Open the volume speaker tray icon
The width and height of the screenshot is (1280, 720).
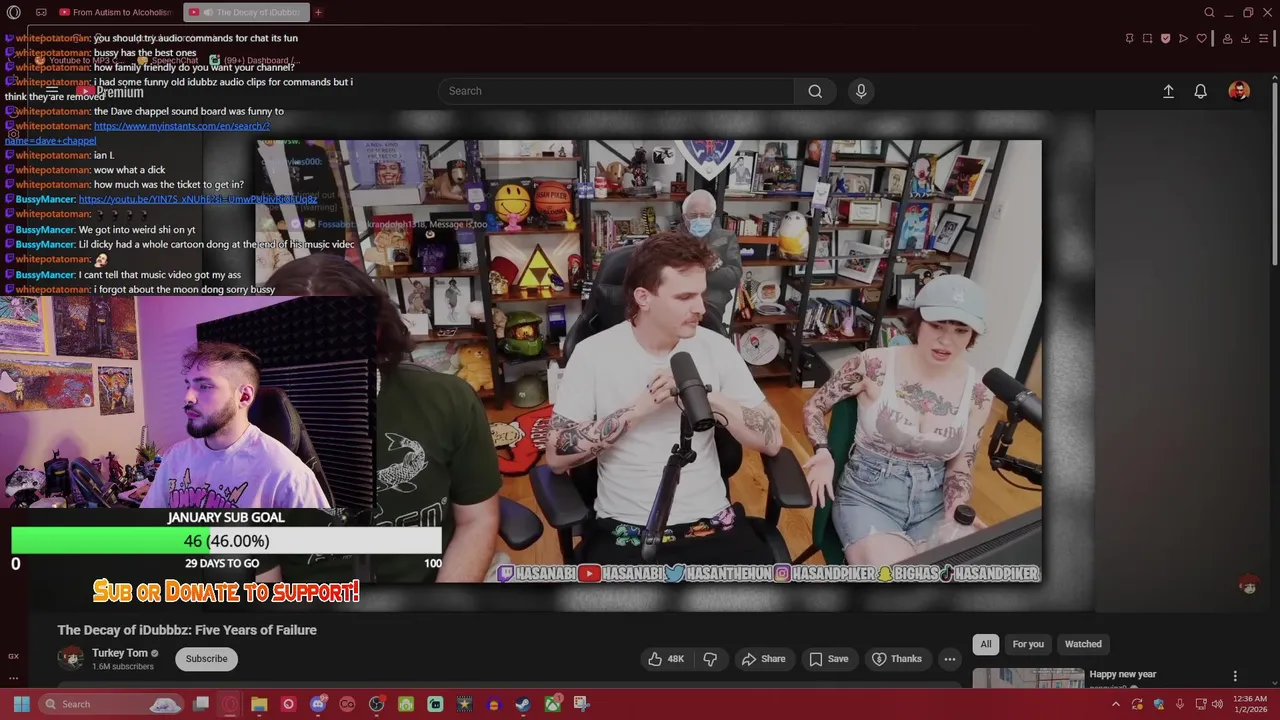coord(1217,704)
